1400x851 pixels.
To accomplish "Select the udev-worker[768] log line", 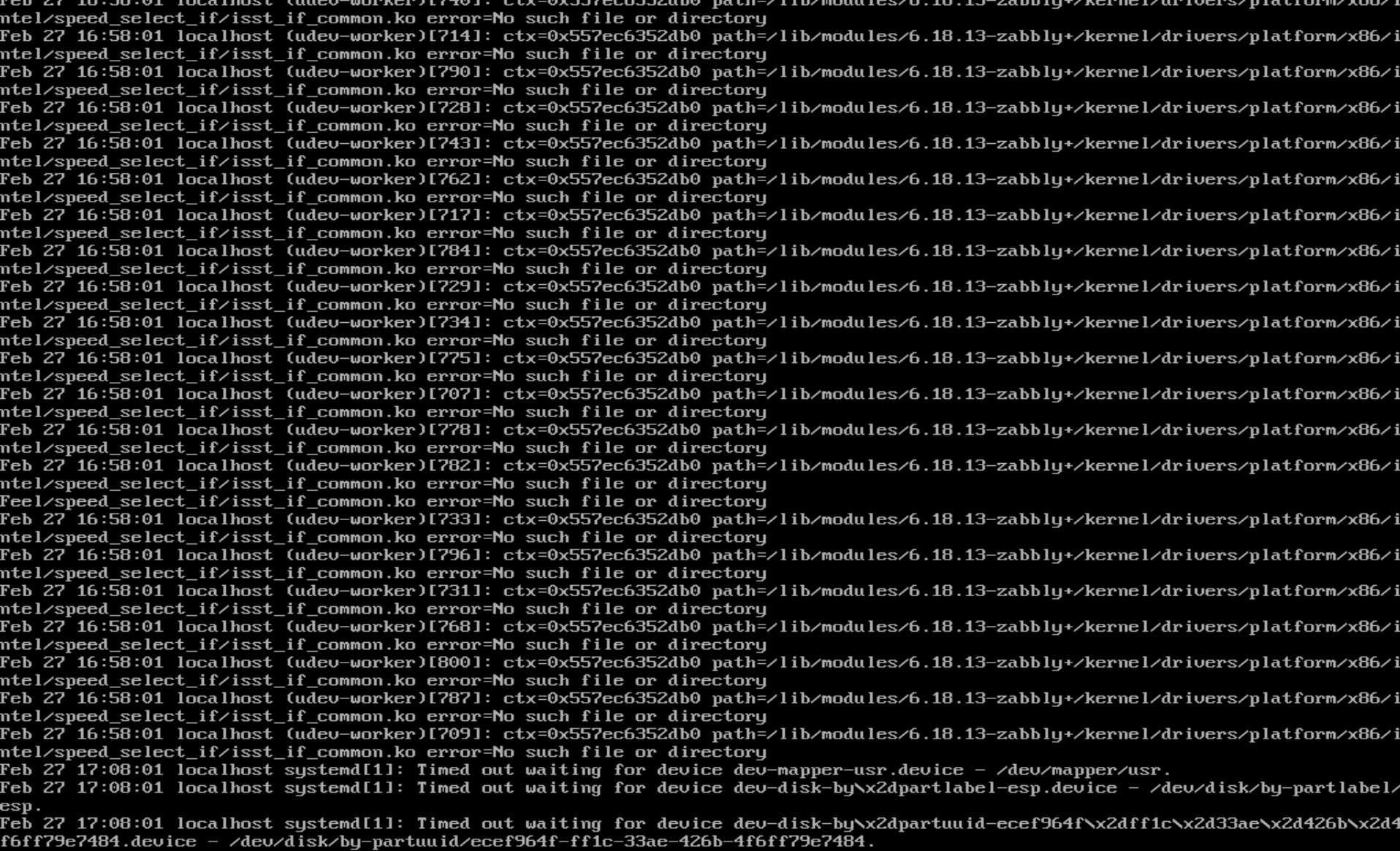I will [x=700, y=636].
